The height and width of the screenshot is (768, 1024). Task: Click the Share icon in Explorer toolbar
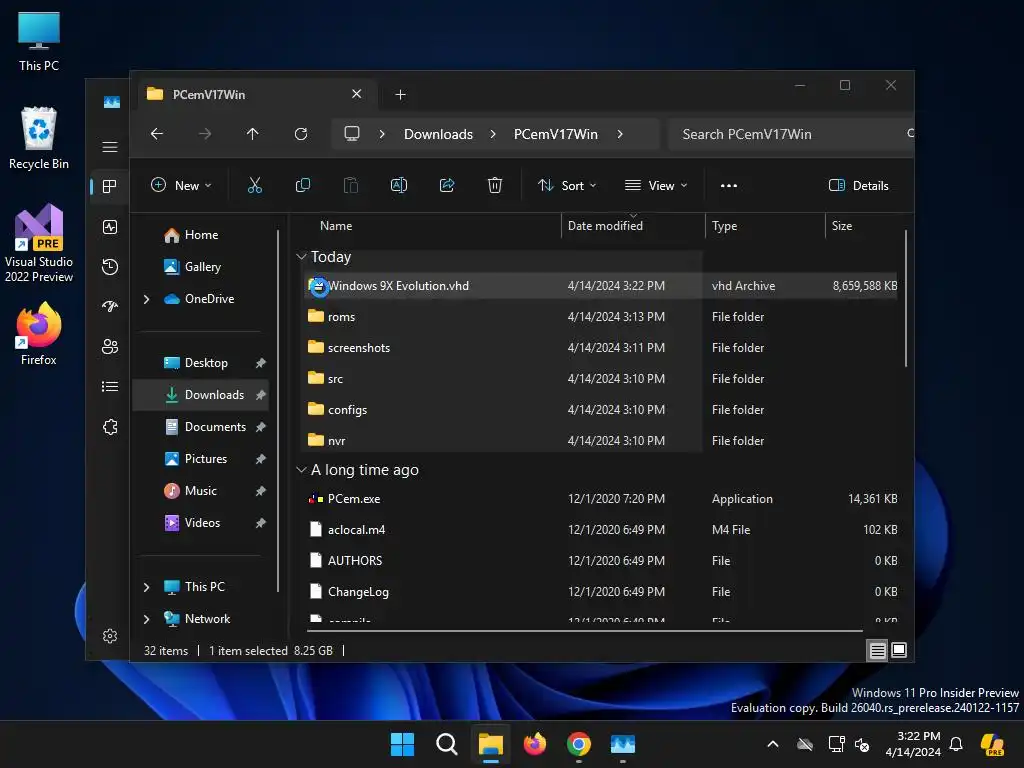[447, 185]
